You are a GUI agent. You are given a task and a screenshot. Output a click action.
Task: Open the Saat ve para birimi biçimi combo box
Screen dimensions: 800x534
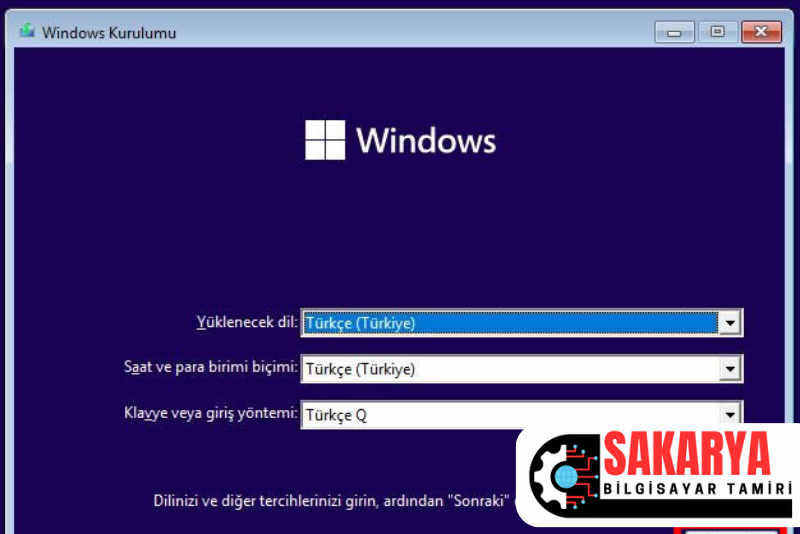521,369
